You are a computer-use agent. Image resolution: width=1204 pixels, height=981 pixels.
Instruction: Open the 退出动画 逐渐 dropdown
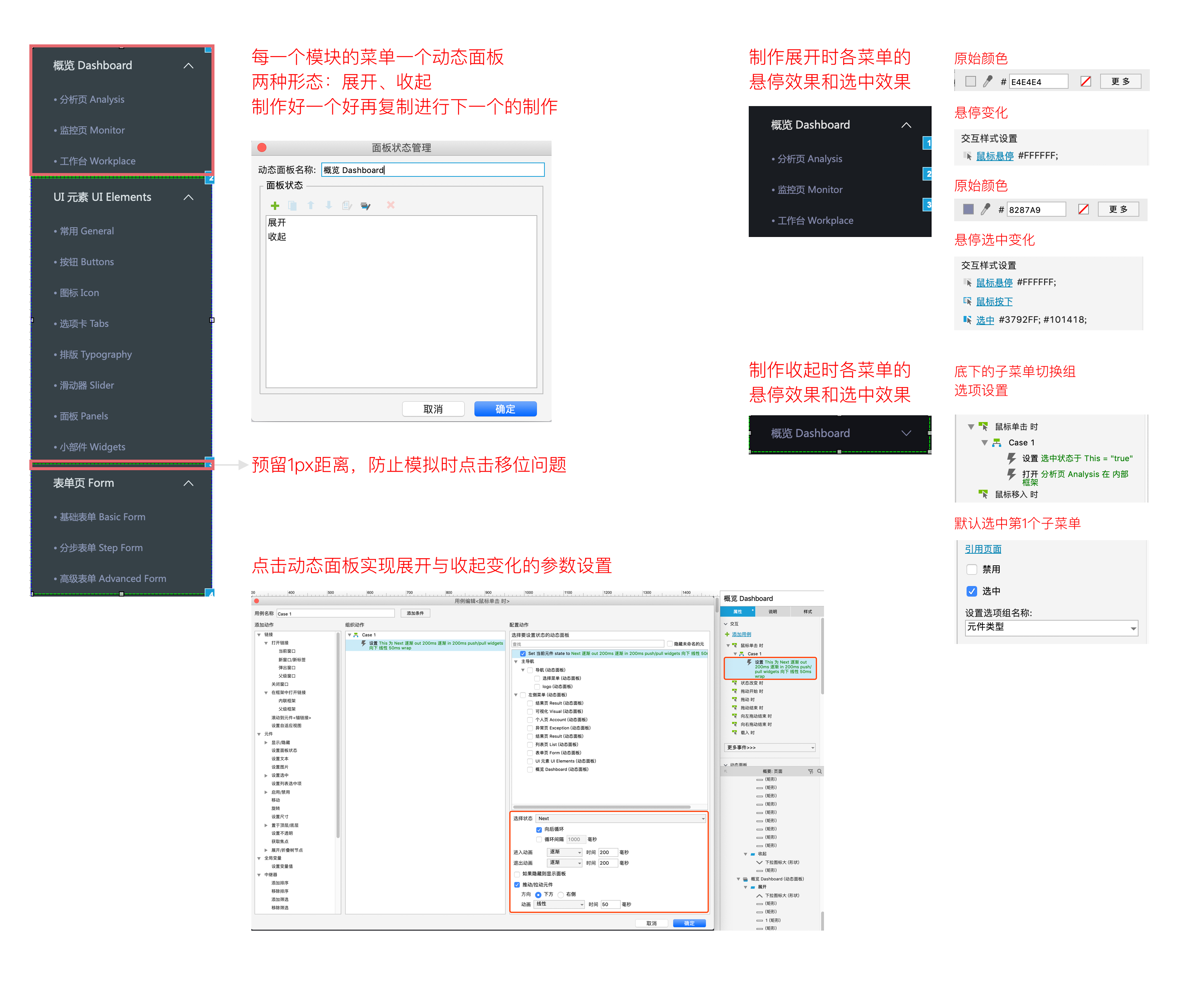point(565,864)
